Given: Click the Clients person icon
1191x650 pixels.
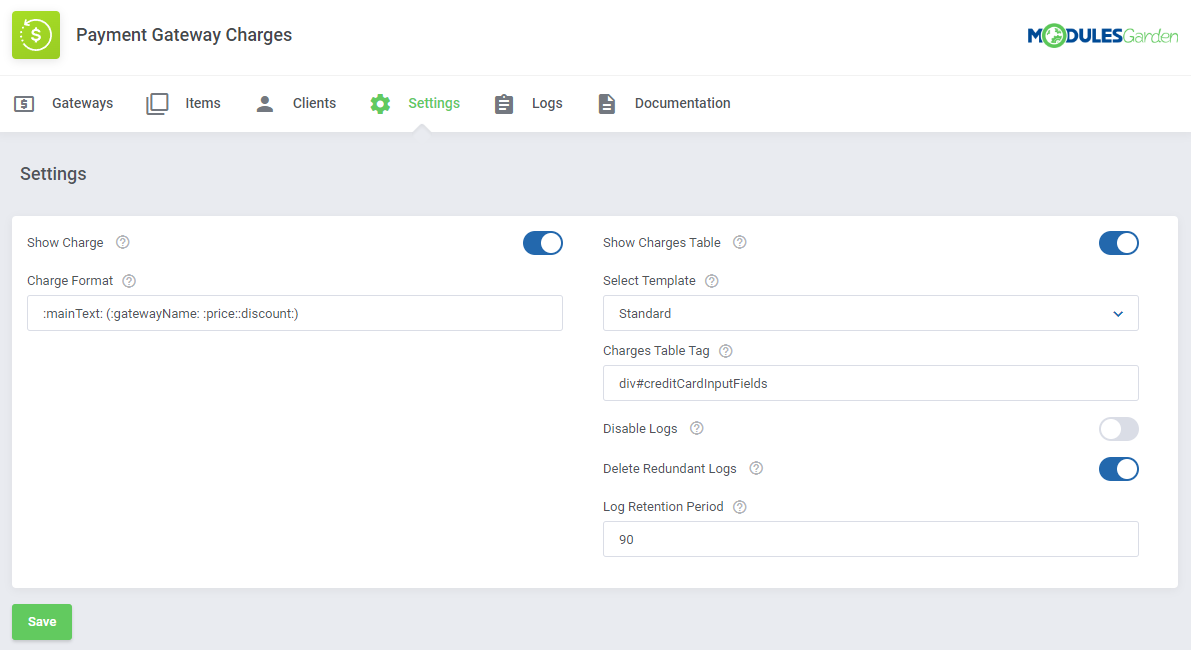Looking at the screenshot, I should point(264,103).
